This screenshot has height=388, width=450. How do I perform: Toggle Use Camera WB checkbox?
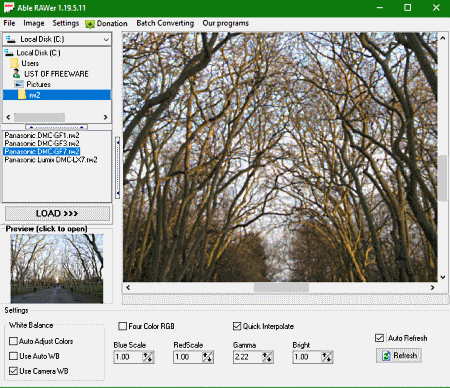coord(13,371)
